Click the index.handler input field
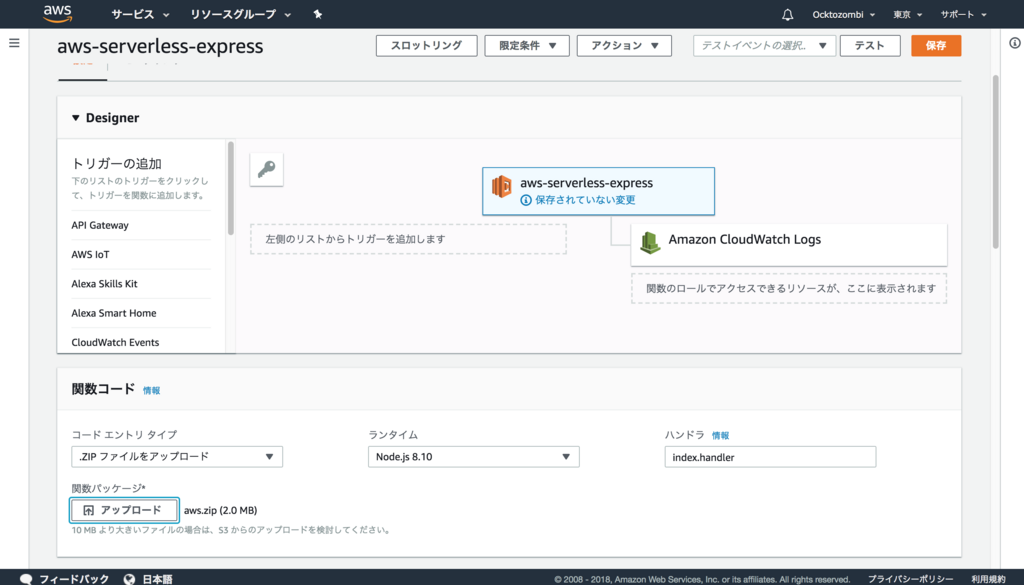The height and width of the screenshot is (585, 1024). [x=770, y=457]
